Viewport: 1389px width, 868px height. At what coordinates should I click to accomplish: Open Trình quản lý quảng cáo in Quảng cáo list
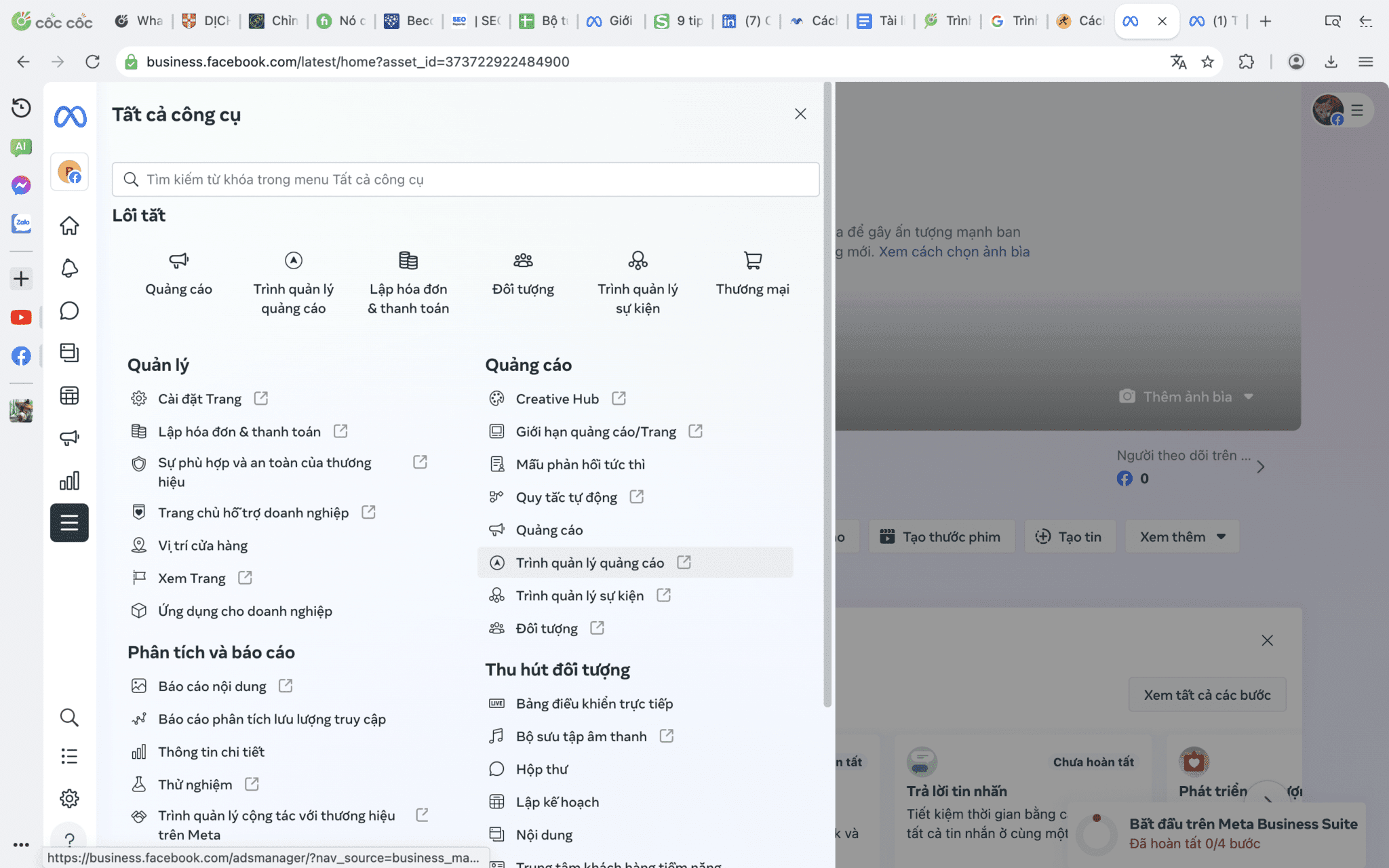pyautogui.click(x=635, y=563)
